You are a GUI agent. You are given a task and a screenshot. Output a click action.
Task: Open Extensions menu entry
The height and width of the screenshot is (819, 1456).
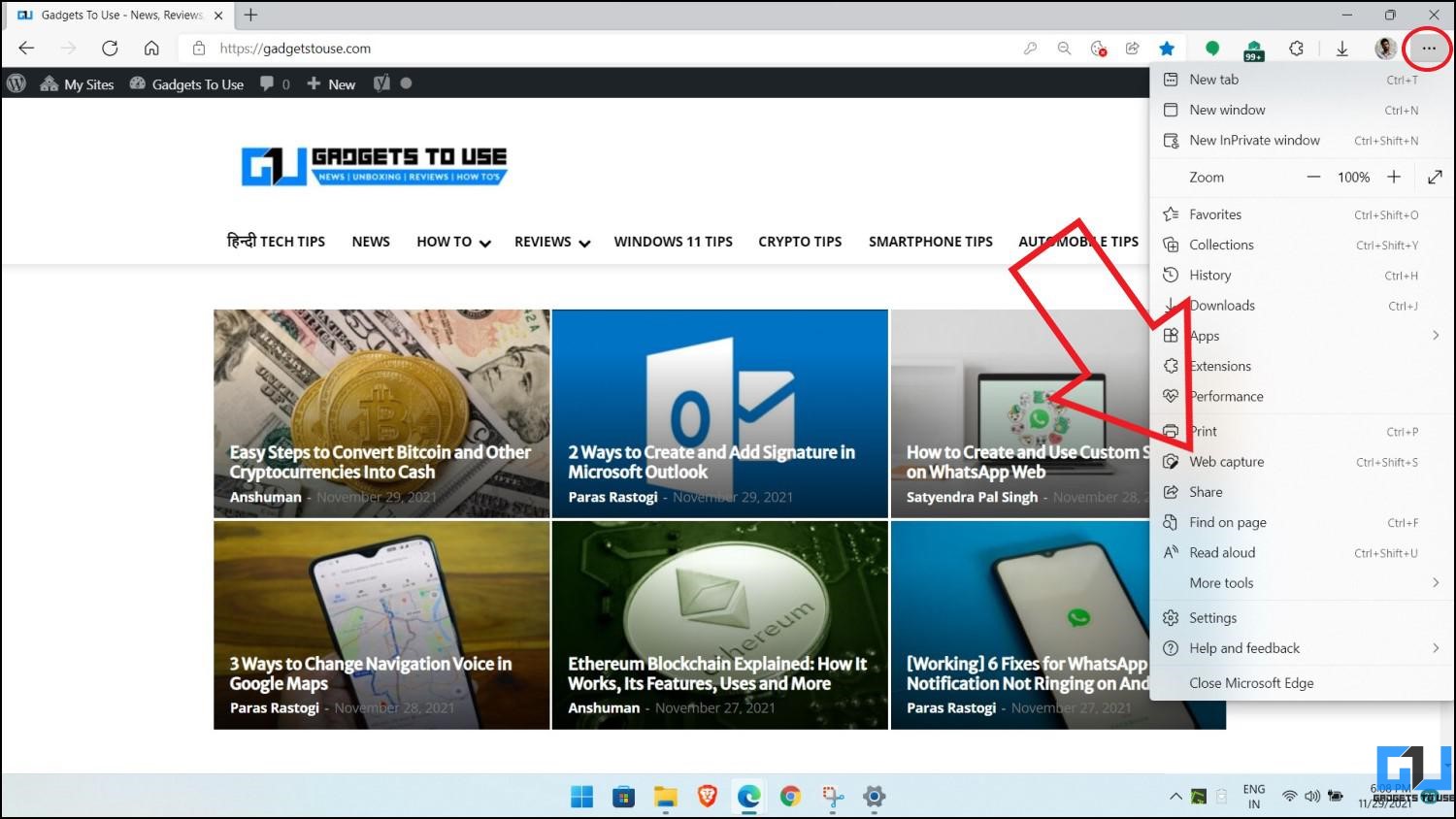point(1301,366)
